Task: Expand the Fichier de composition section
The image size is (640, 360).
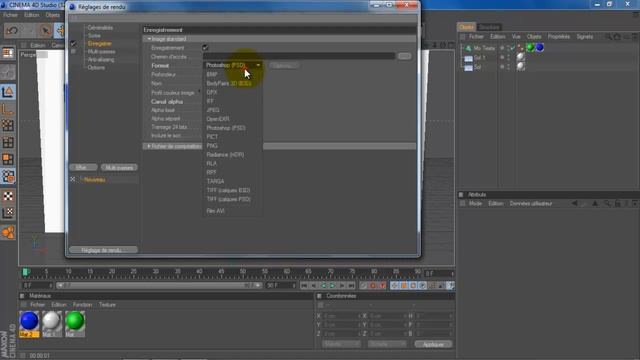Action: tap(149, 146)
